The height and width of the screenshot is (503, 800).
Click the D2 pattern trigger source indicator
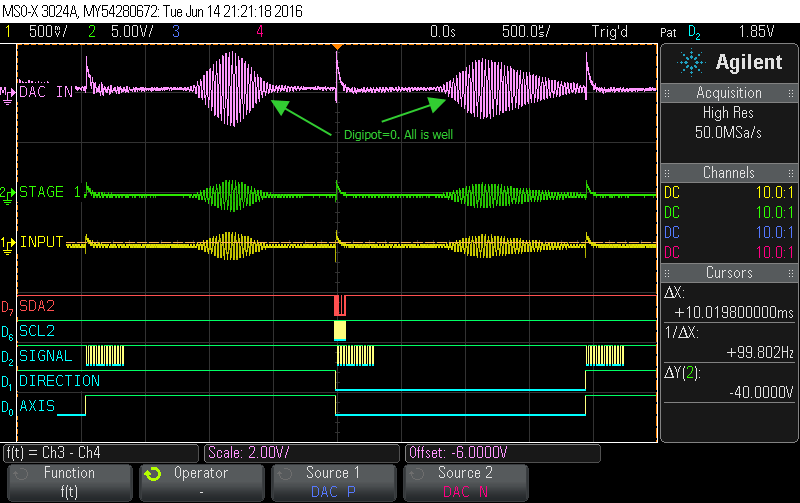point(694,32)
